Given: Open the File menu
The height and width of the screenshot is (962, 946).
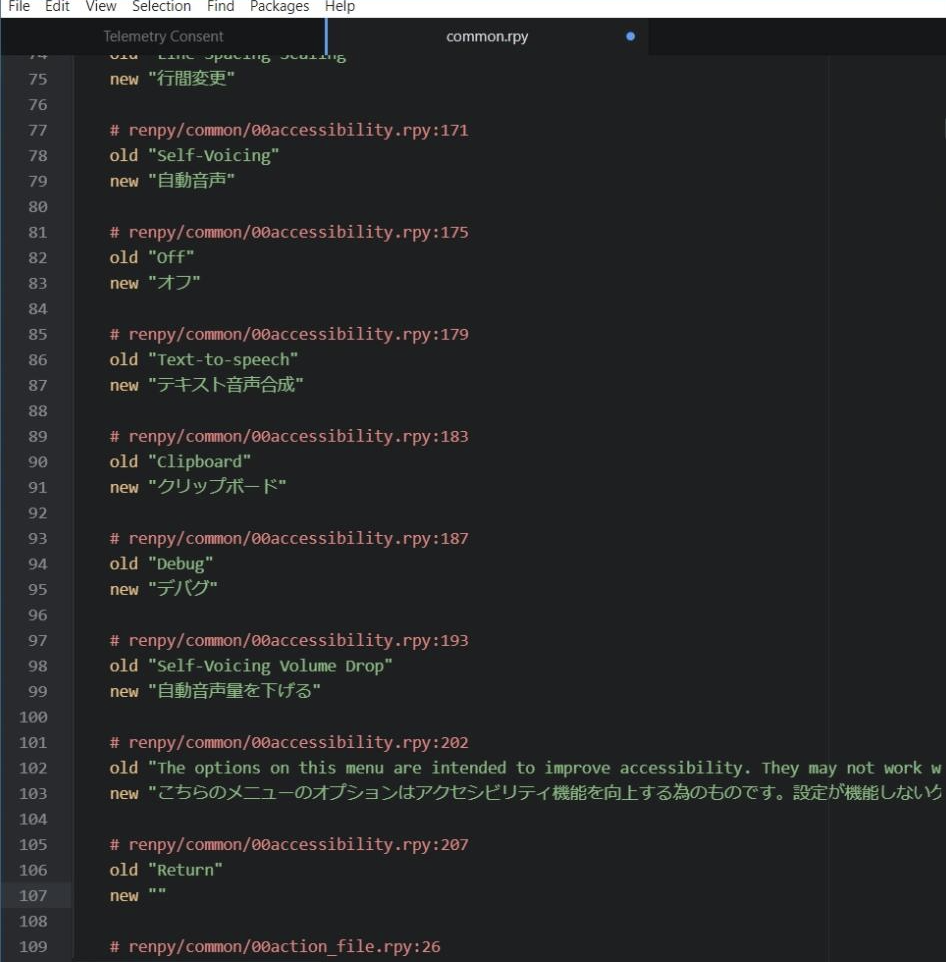Looking at the screenshot, I should click(x=19, y=7).
